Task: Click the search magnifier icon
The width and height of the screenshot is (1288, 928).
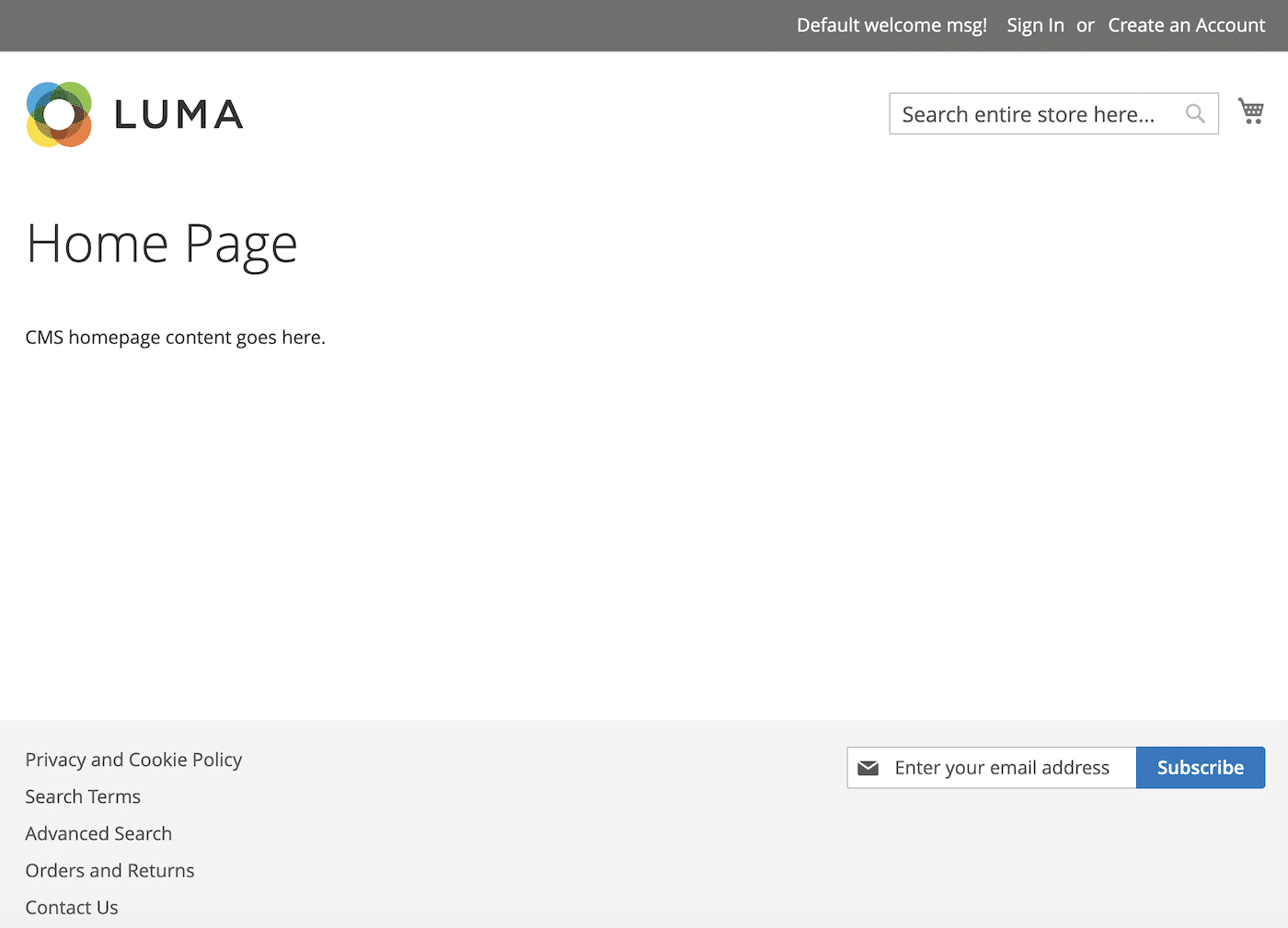Action: click(1194, 113)
